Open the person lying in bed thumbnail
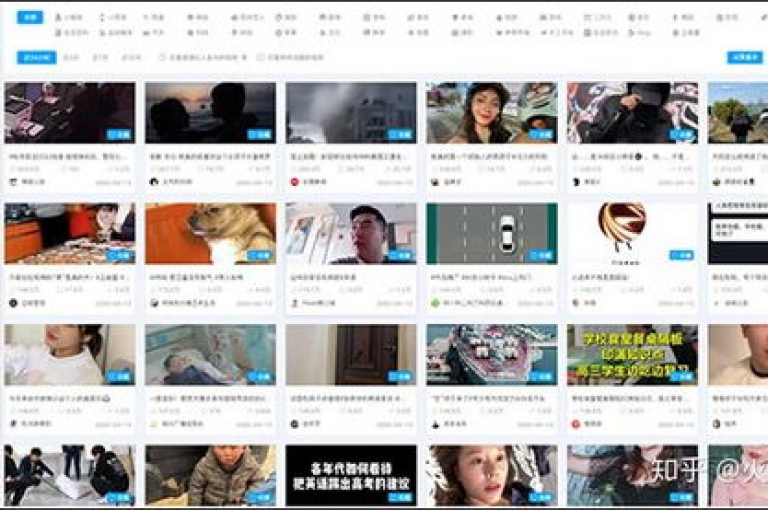Image resolution: width=768 pixels, height=510 pixels. pyautogui.click(x=211, y=355)
